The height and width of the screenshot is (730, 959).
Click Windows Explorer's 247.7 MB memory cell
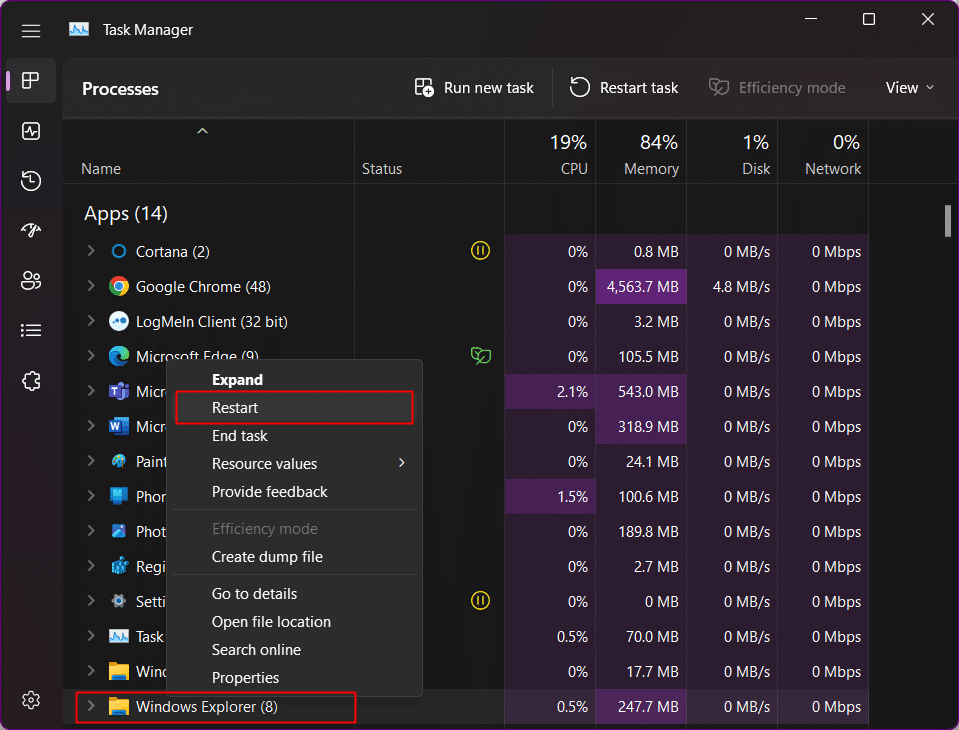click(641, 707)
